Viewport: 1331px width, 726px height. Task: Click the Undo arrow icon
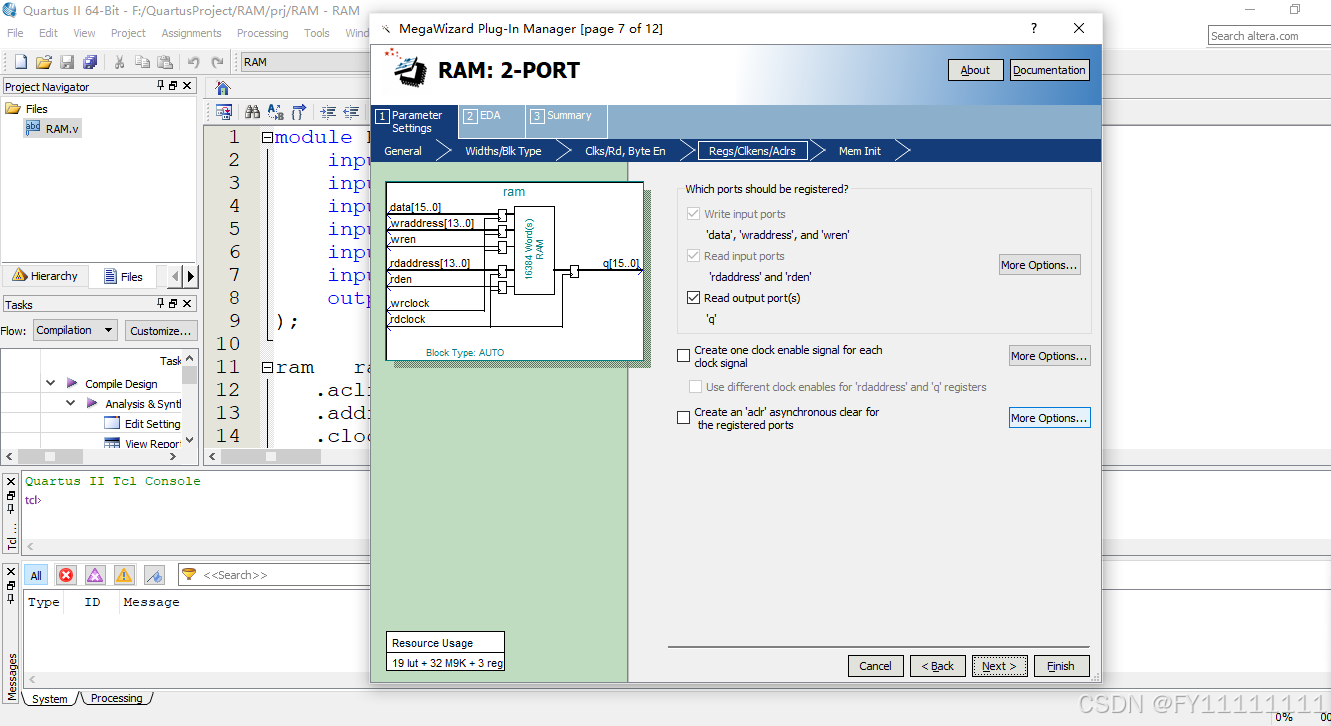tap(193, 62)
